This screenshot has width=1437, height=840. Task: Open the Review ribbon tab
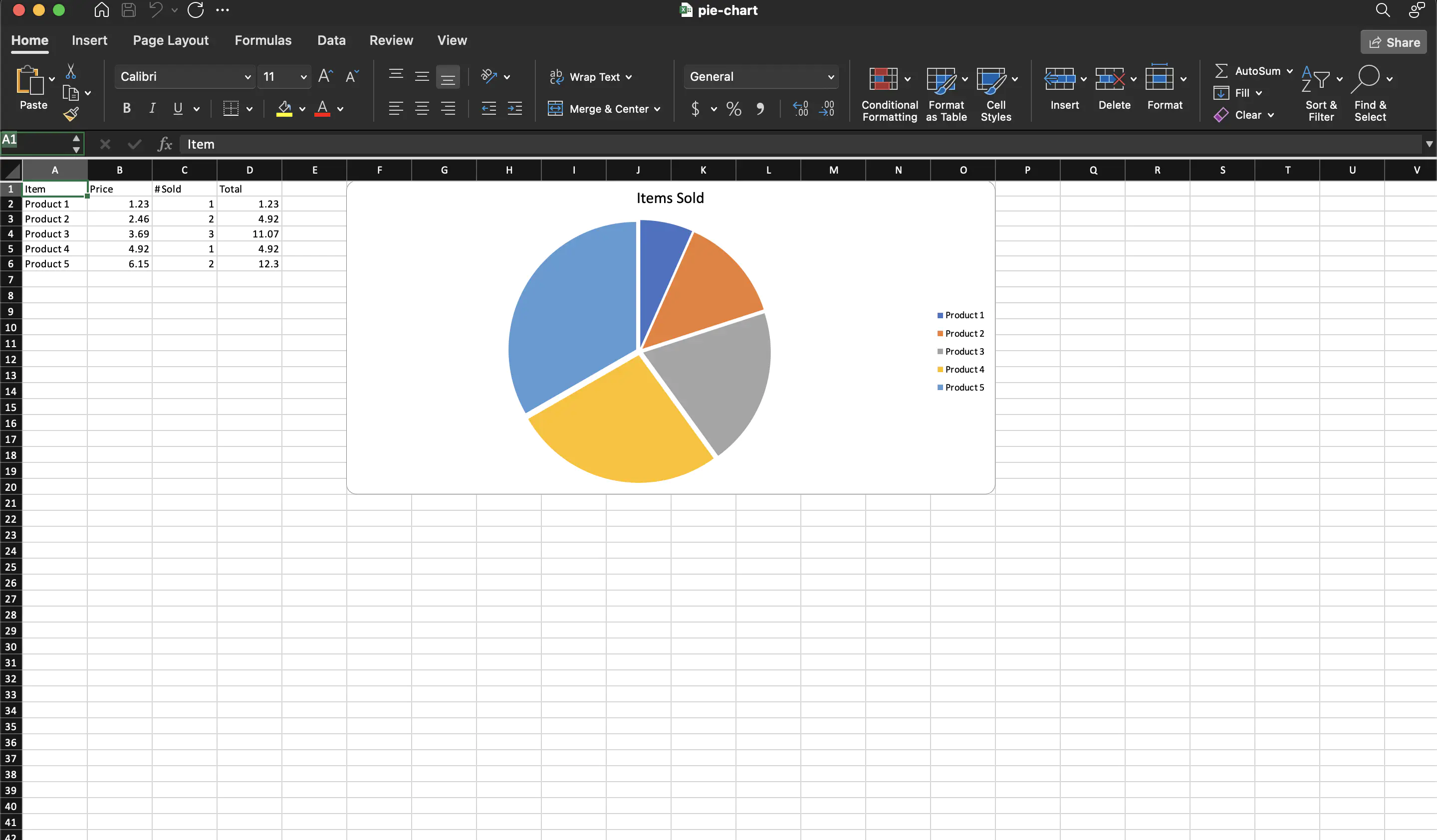click(391, 40)
